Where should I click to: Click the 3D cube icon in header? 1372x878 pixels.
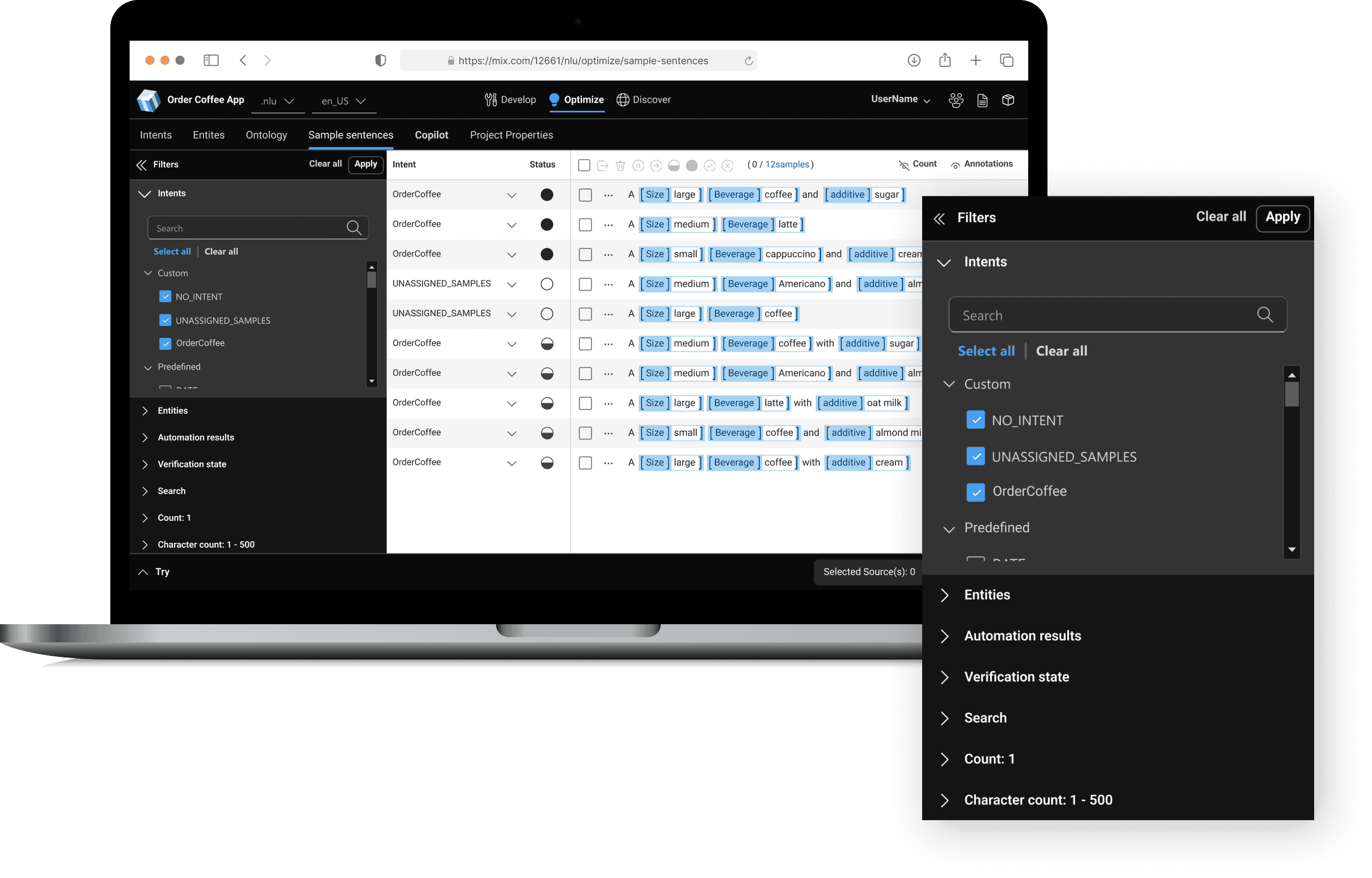tap(1008, 100)
